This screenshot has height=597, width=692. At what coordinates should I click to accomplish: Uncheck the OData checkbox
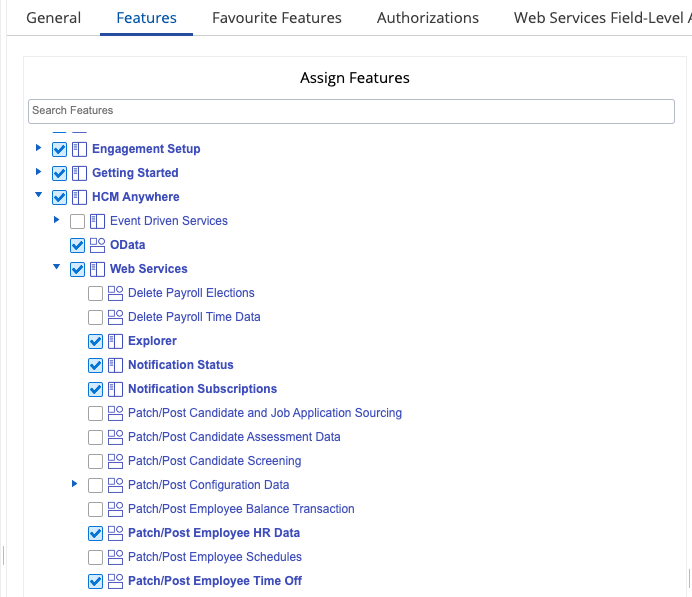click(77, 245)
